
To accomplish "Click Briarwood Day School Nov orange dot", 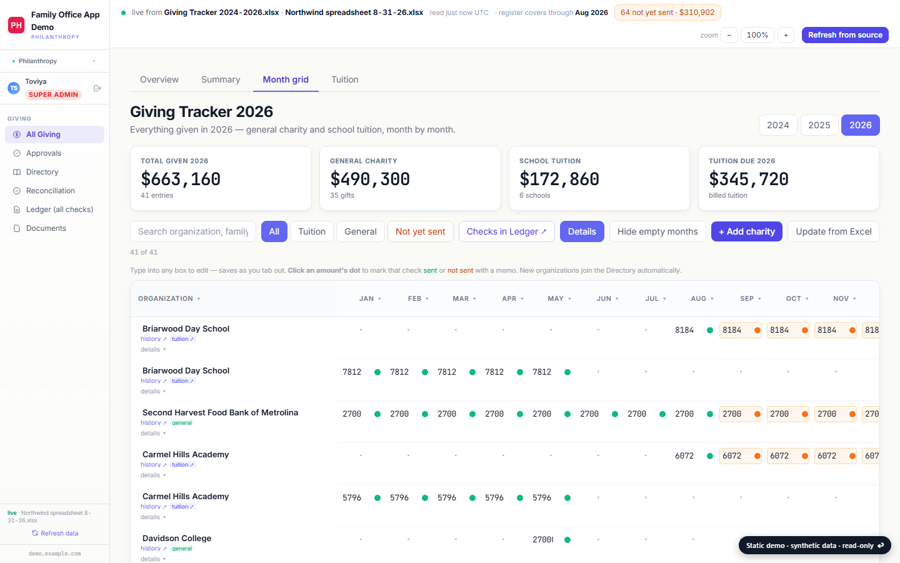I will point(852,330).
